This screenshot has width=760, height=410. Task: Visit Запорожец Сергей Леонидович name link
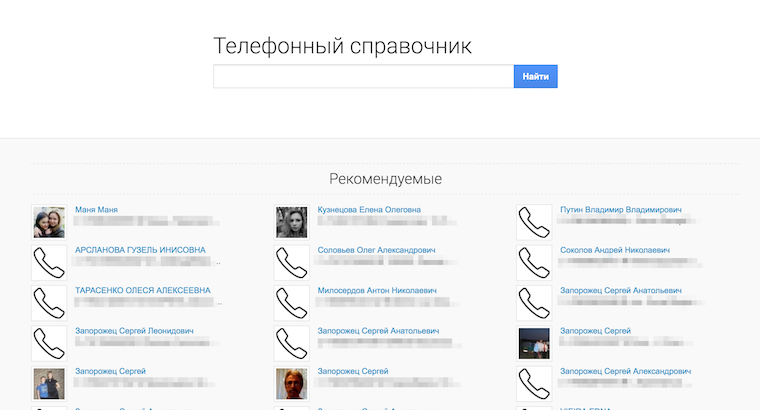pyautogui.click(x=134, y=331)
